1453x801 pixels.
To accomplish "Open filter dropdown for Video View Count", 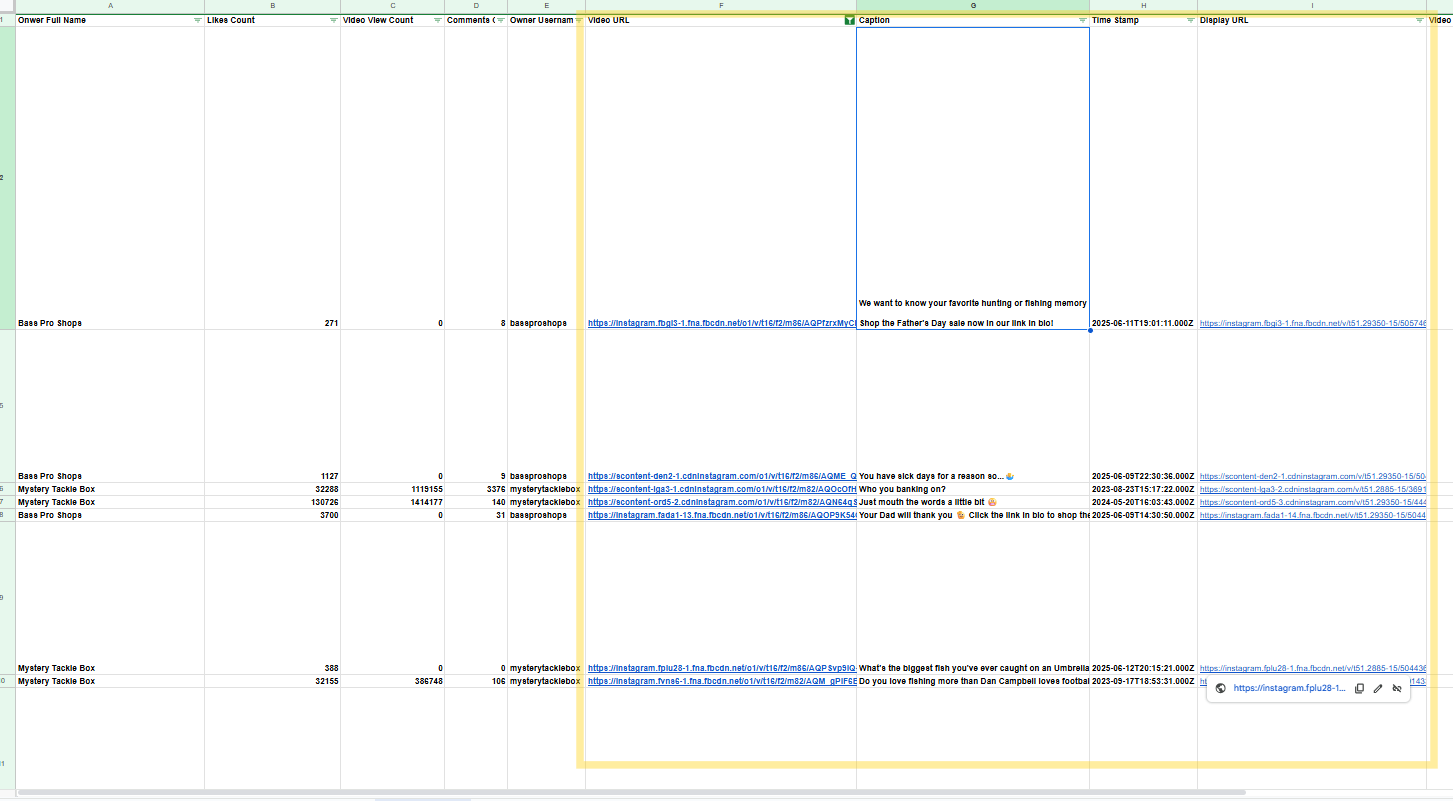I will [437, 20].
